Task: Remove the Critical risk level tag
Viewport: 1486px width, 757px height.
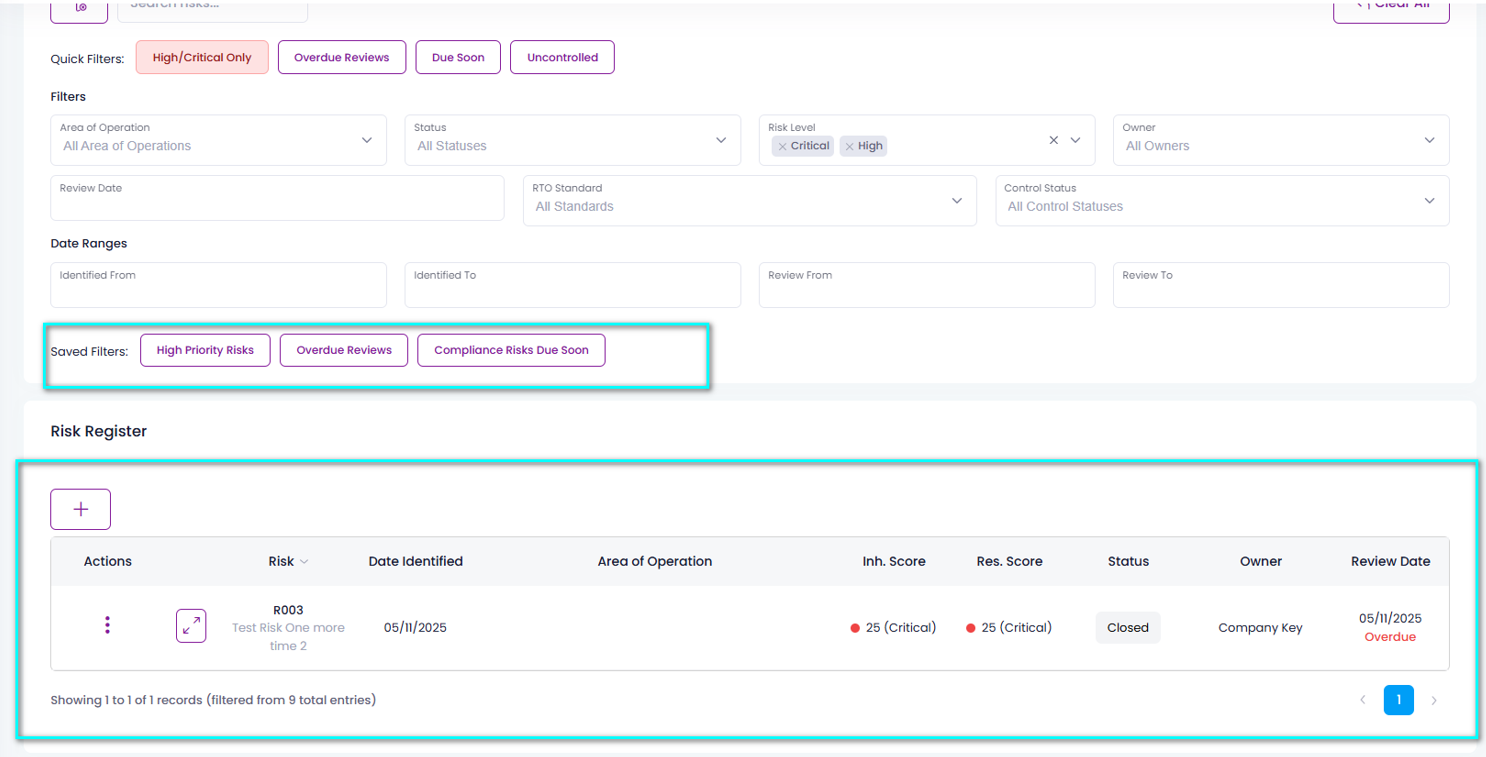Action: 782,146
